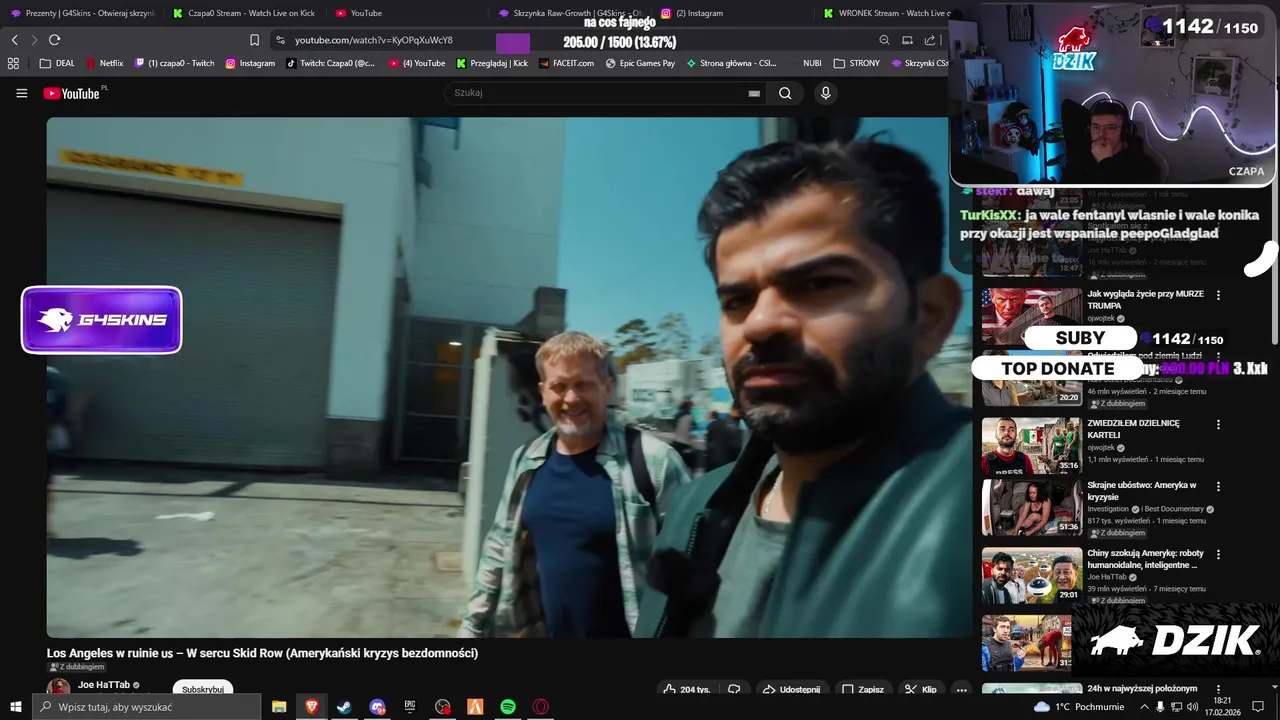Open ZWIEDZIŁEM DZIELNICĘ KARTELI thumbnail
1280x720 pixels.
tap(1032, 445)
